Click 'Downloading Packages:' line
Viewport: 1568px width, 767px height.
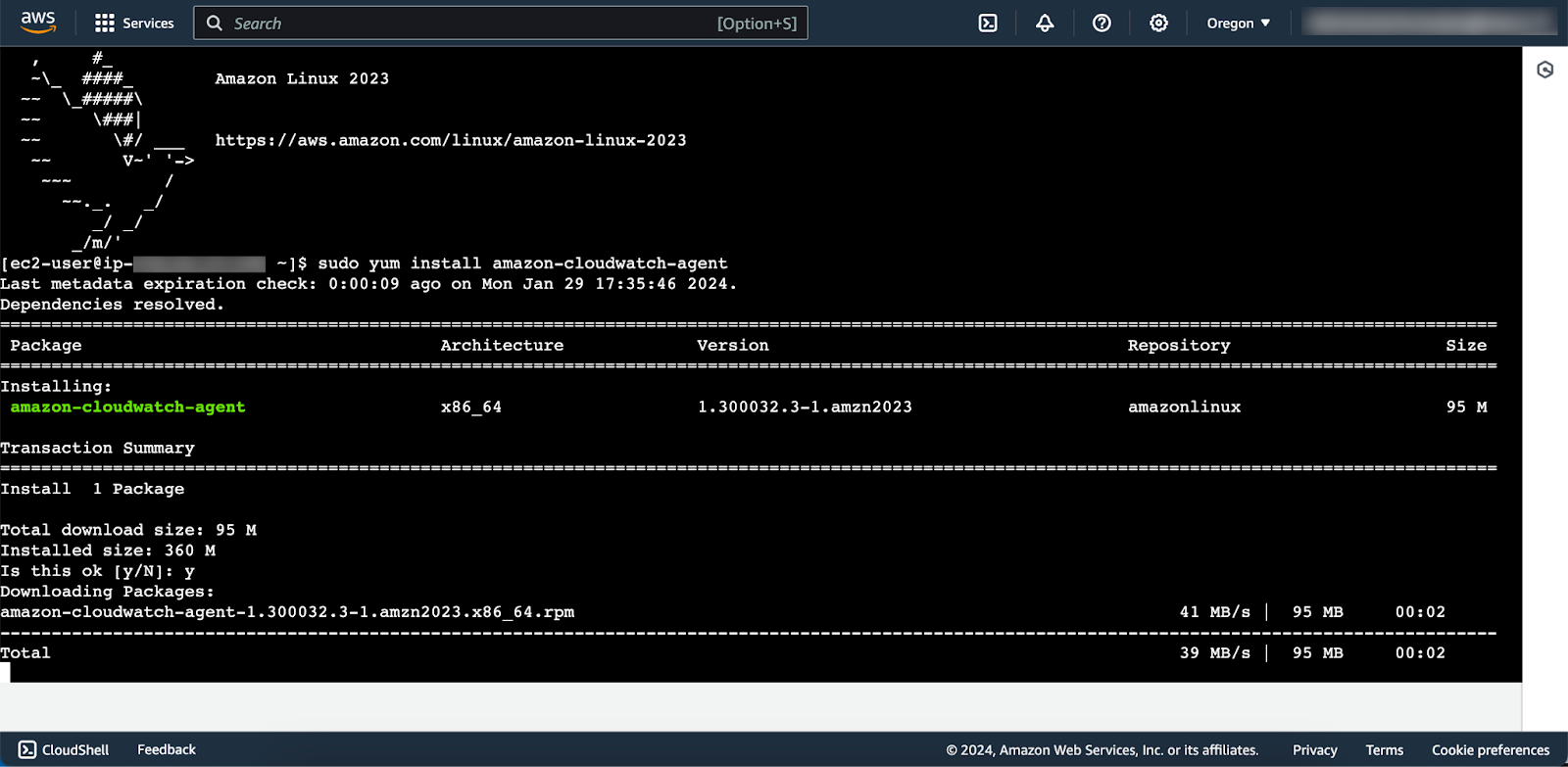107,592
